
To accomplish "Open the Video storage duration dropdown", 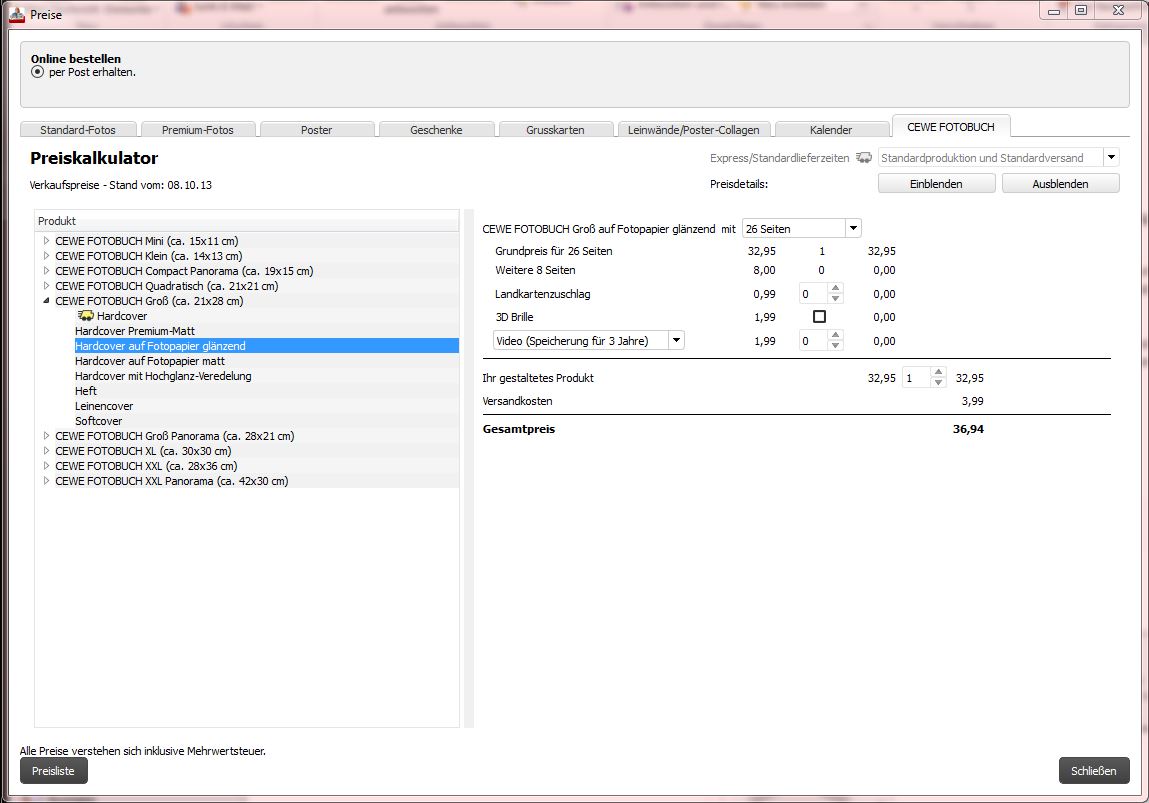I will [676, 341].
